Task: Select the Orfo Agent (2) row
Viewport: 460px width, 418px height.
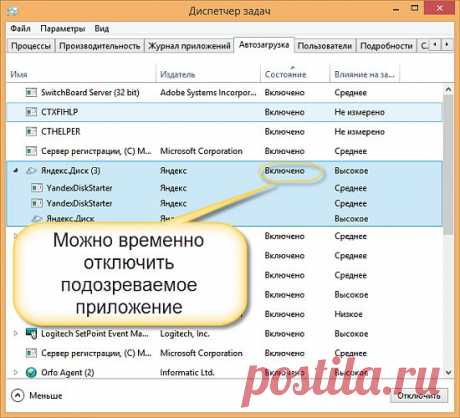Action: click(225, 373)
